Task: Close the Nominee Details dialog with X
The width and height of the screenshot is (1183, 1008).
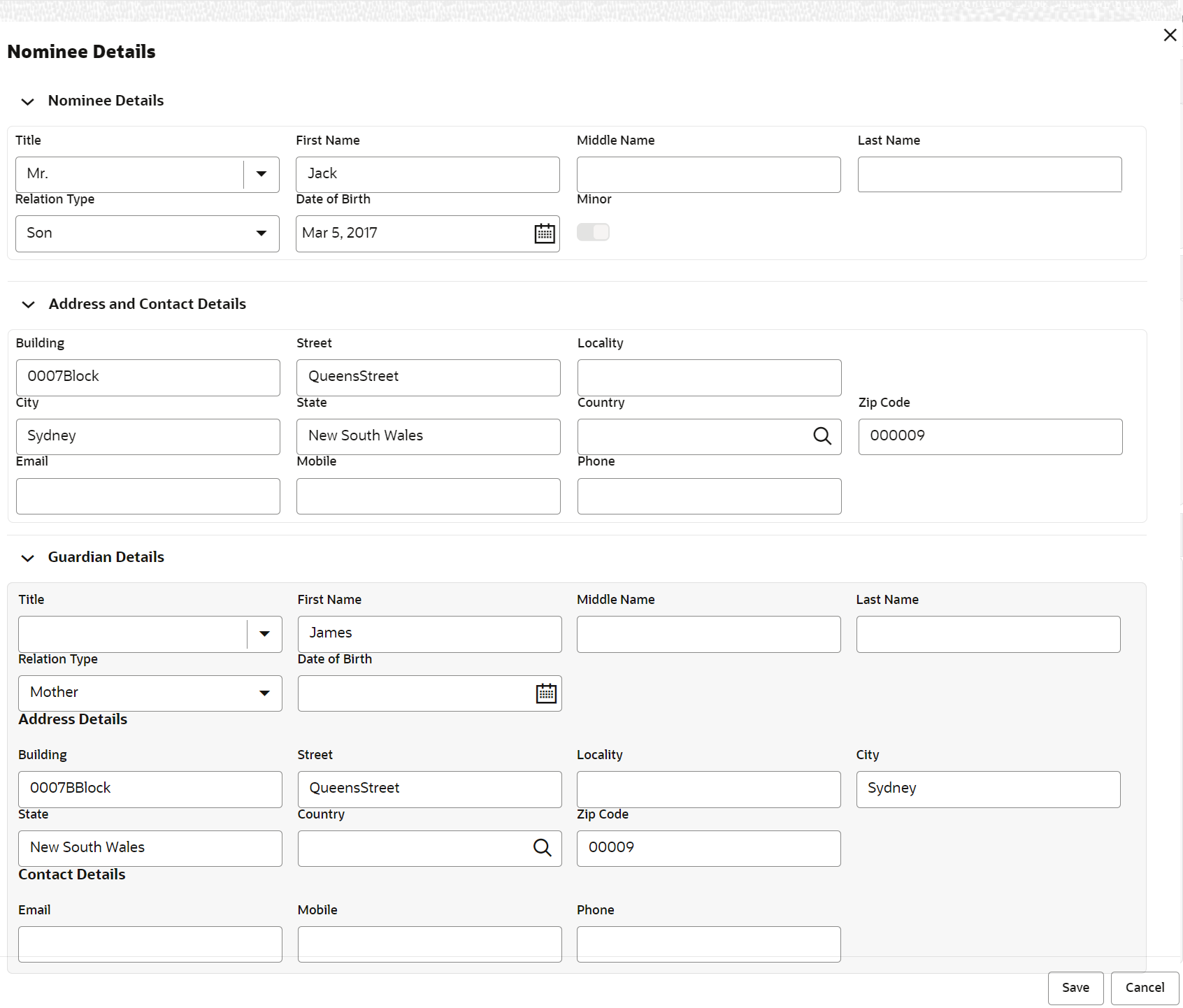Action: (1170, 35)
